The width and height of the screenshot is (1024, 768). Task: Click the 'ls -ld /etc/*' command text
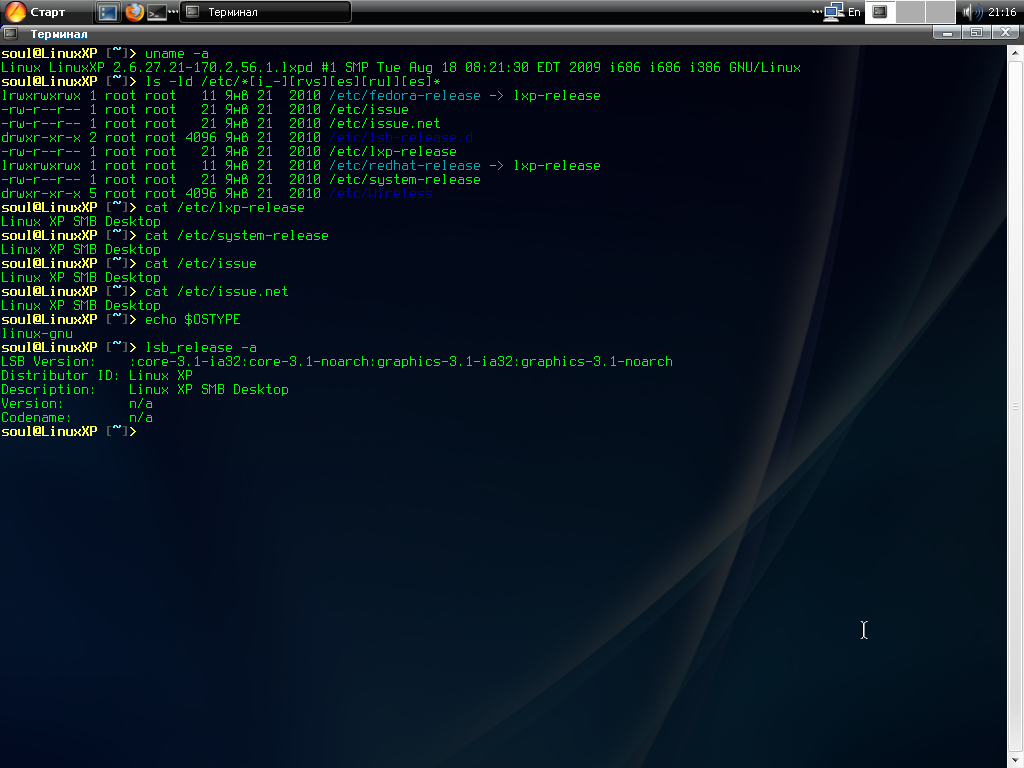click(293, 82)
